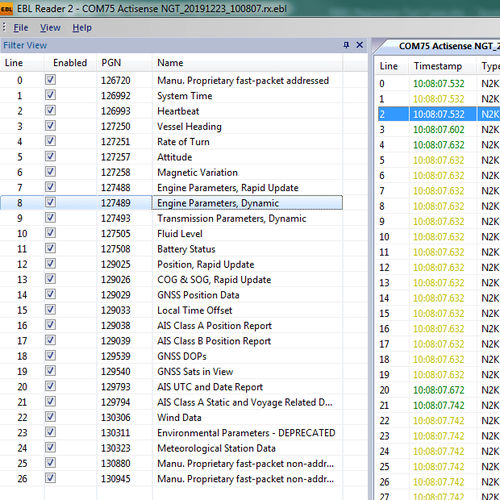The image size is (500, 500).
Task: Sort by the Enabled column header
Action: (70, 63)
